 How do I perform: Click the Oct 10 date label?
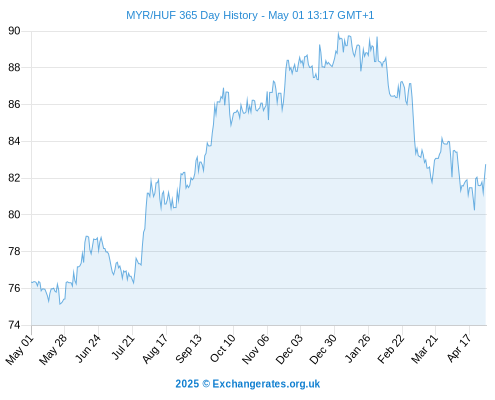[x=222, y=348]
